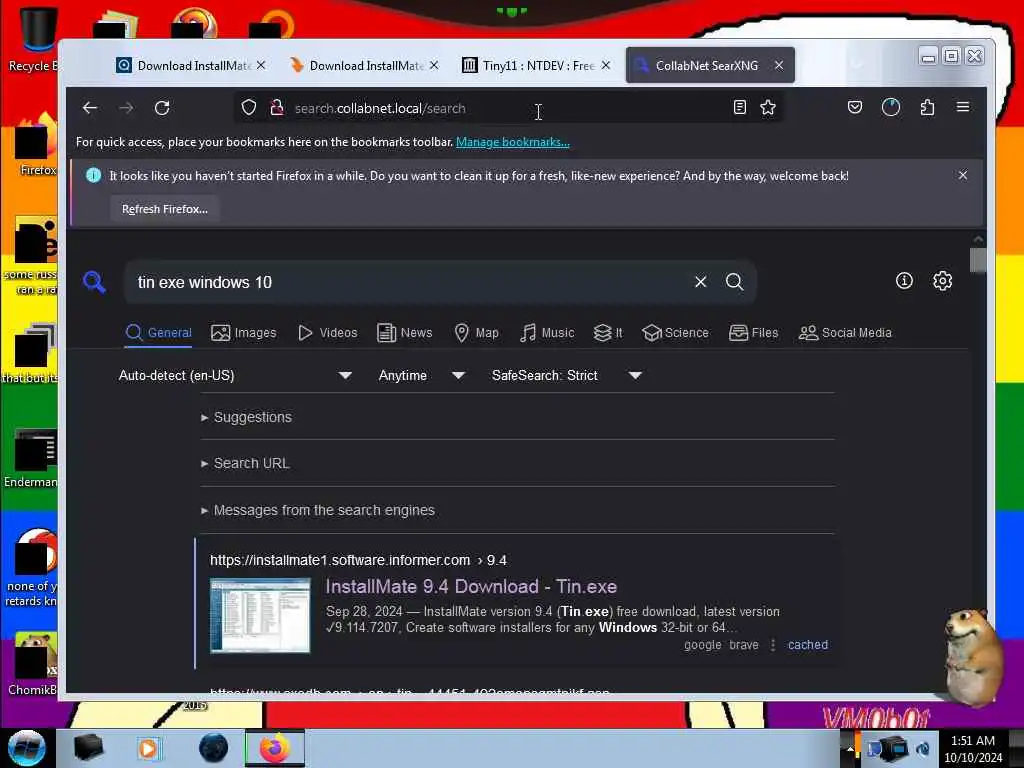Select the General search category
Image resolution: width=1024 pixels, height=768 pixels.
159,332
